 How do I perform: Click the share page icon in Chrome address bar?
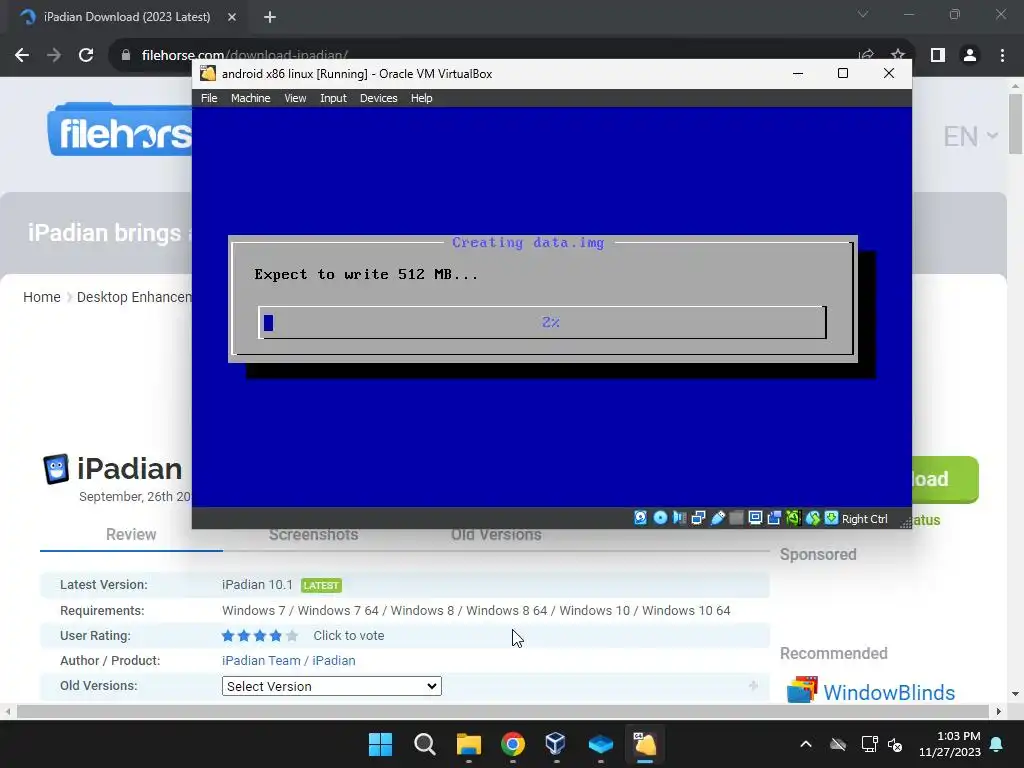pyautogui.click(x=866, y=56)
